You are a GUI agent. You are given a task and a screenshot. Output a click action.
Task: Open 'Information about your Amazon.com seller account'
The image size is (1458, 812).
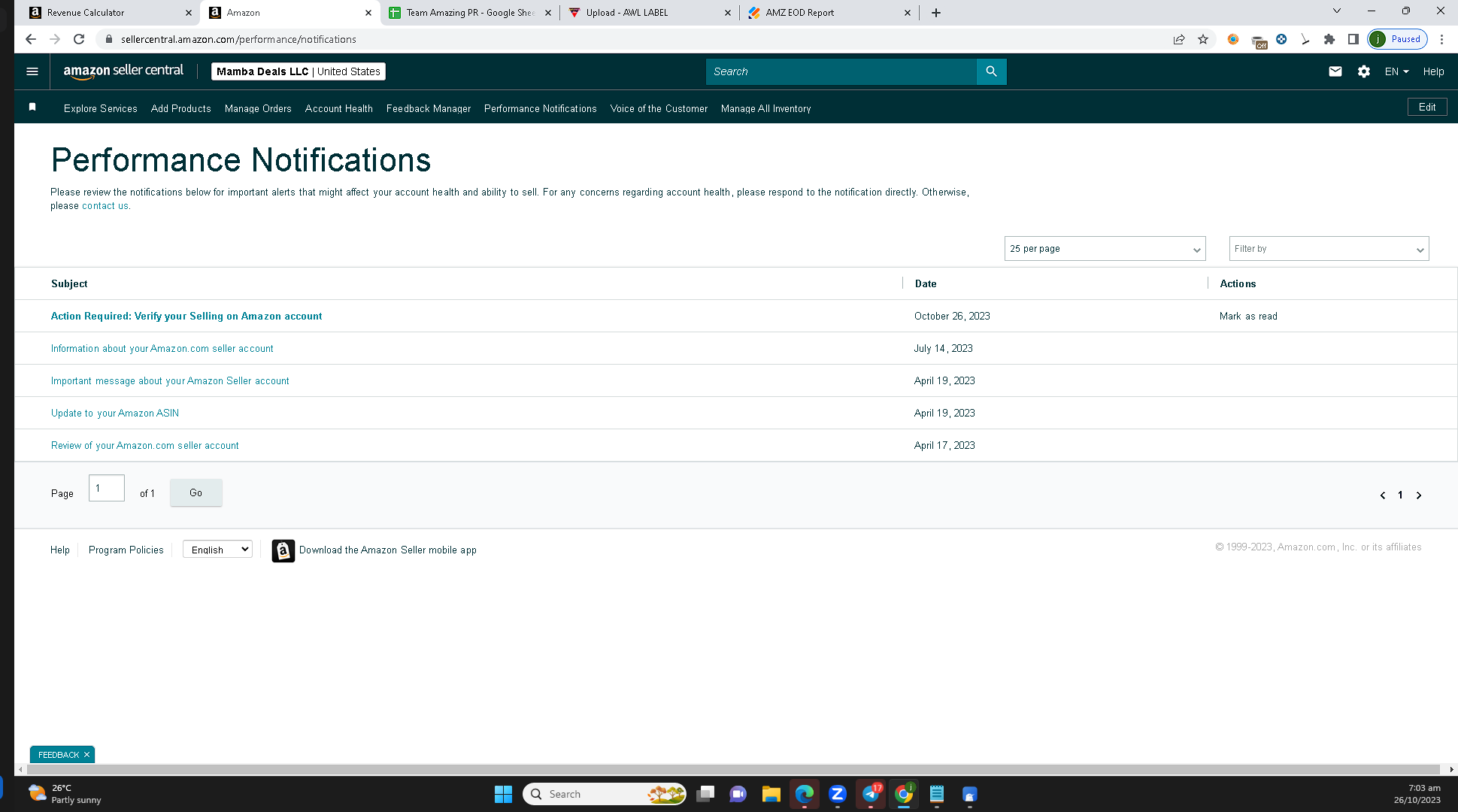pos(162,348)
